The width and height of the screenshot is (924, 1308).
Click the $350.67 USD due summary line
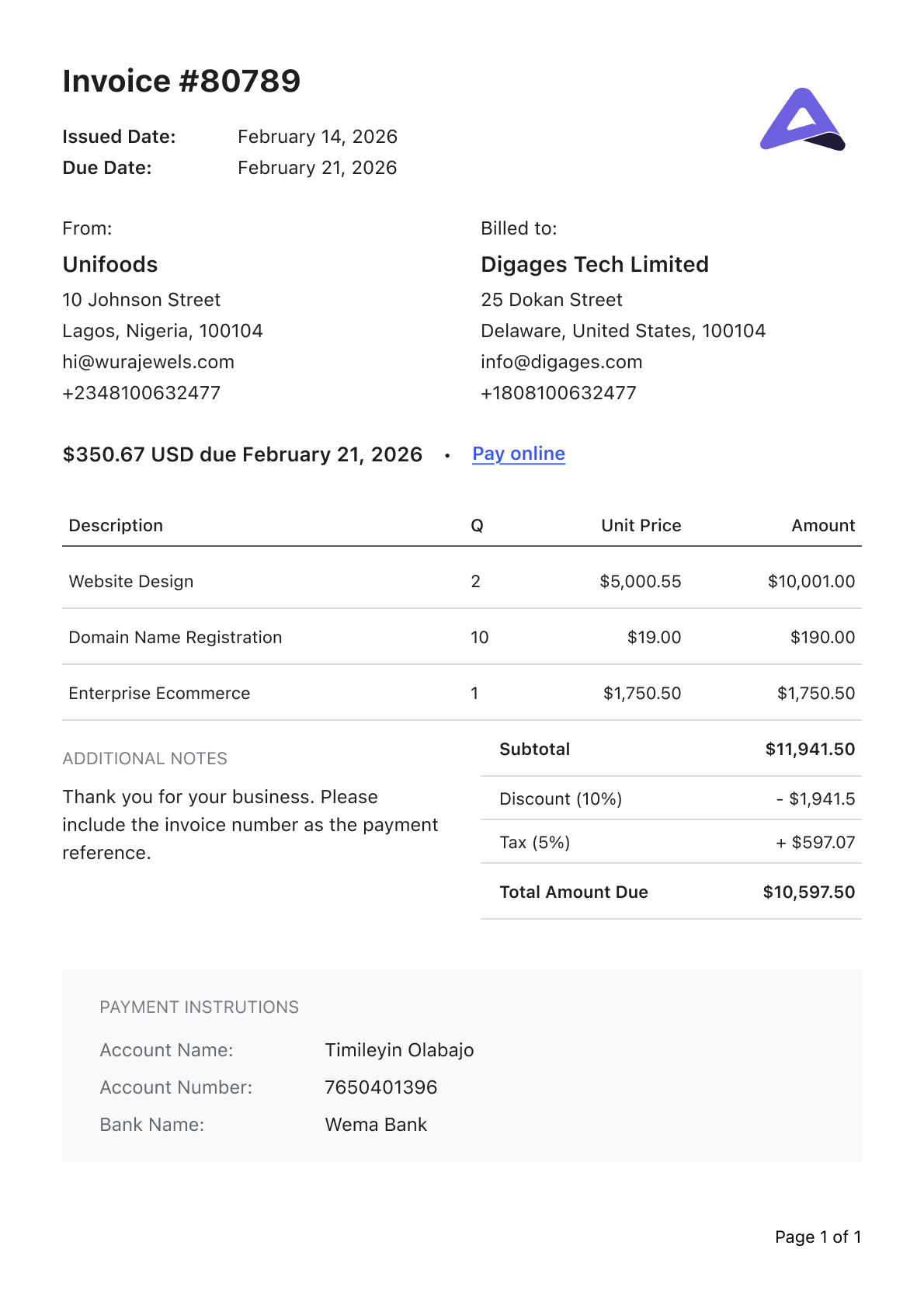click(x=243, y=454)
